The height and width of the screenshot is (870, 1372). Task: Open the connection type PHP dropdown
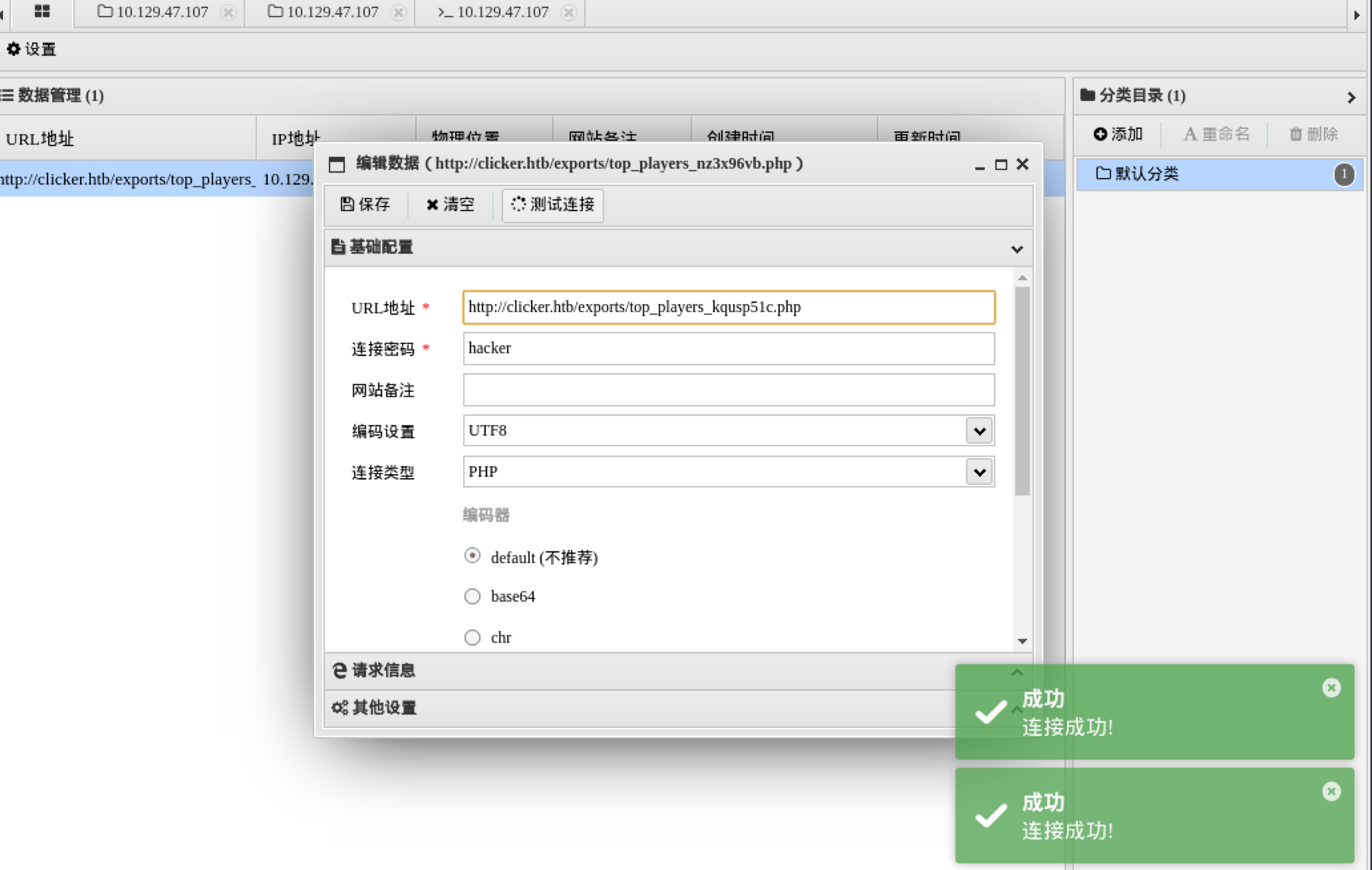979,472
